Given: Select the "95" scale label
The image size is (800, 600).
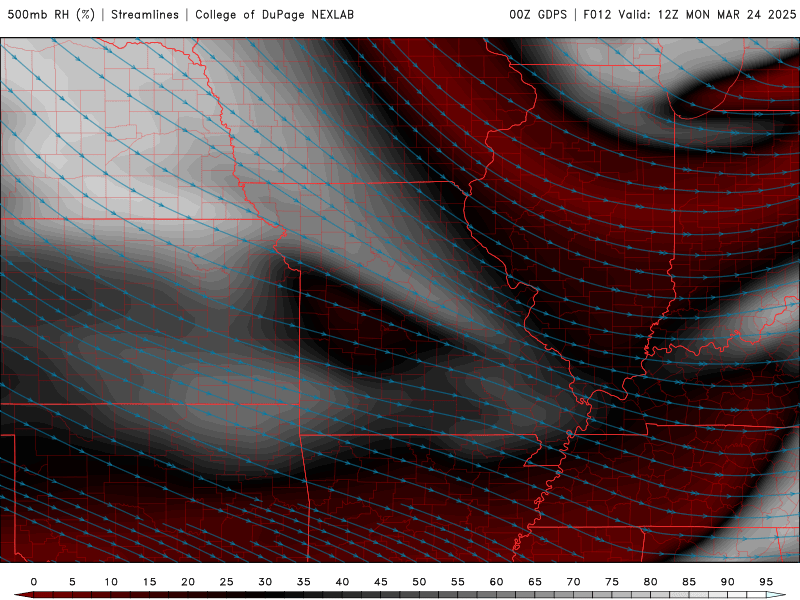Looking at the screenshot, I should (x=766, y=582).
